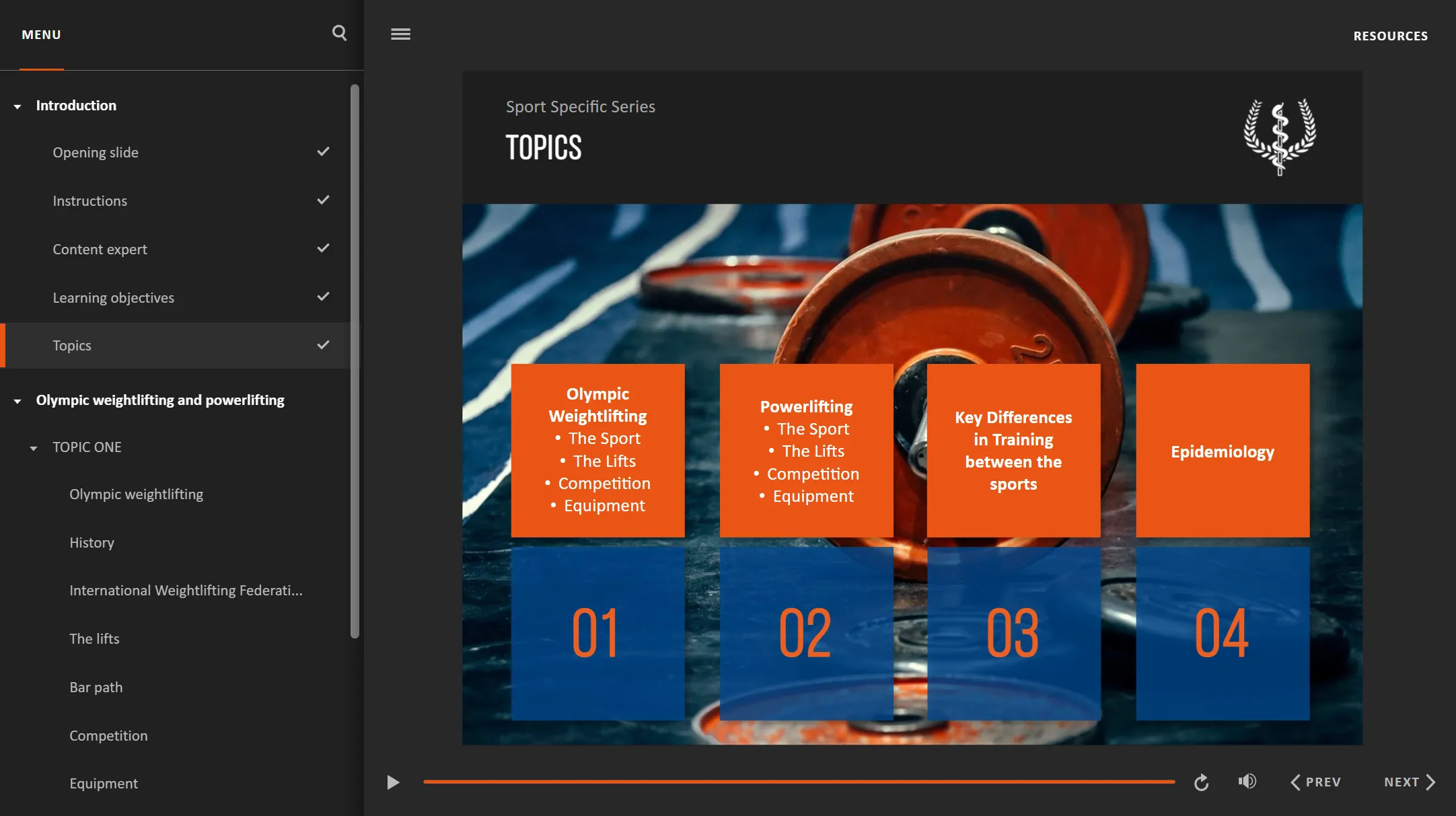The width and height of the screenshot is (1456, 816).
Task: Collapse the TOPIC ONE arrow
Action: (x=34, y=448)
